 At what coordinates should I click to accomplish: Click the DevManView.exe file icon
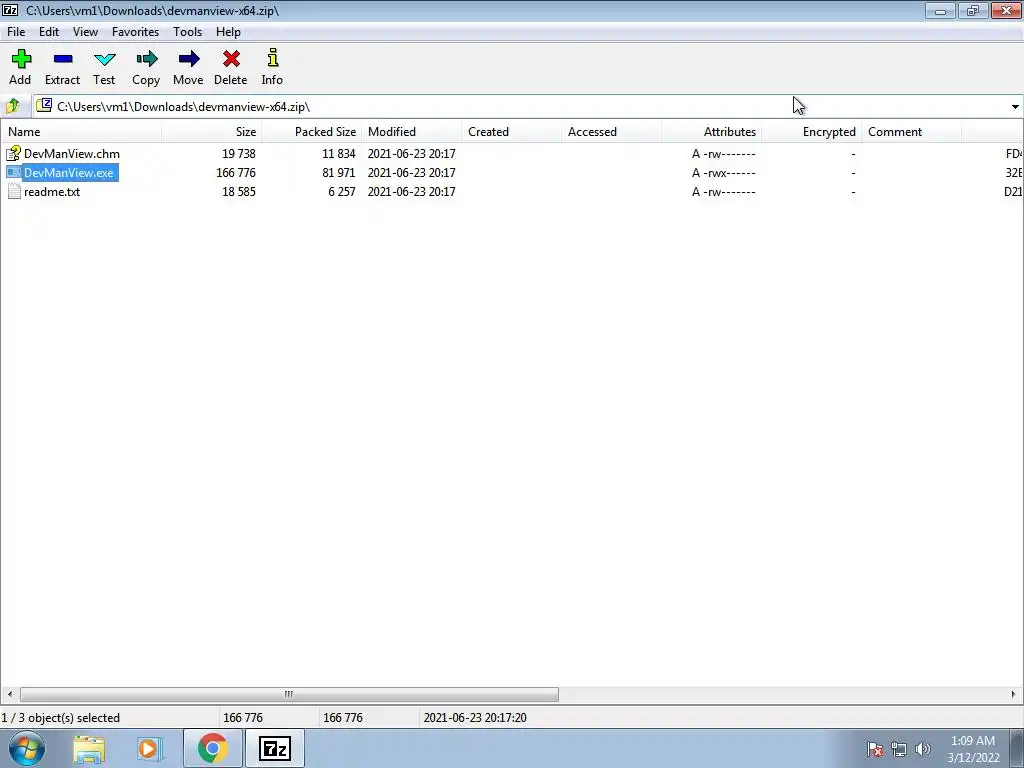(14, 172)
